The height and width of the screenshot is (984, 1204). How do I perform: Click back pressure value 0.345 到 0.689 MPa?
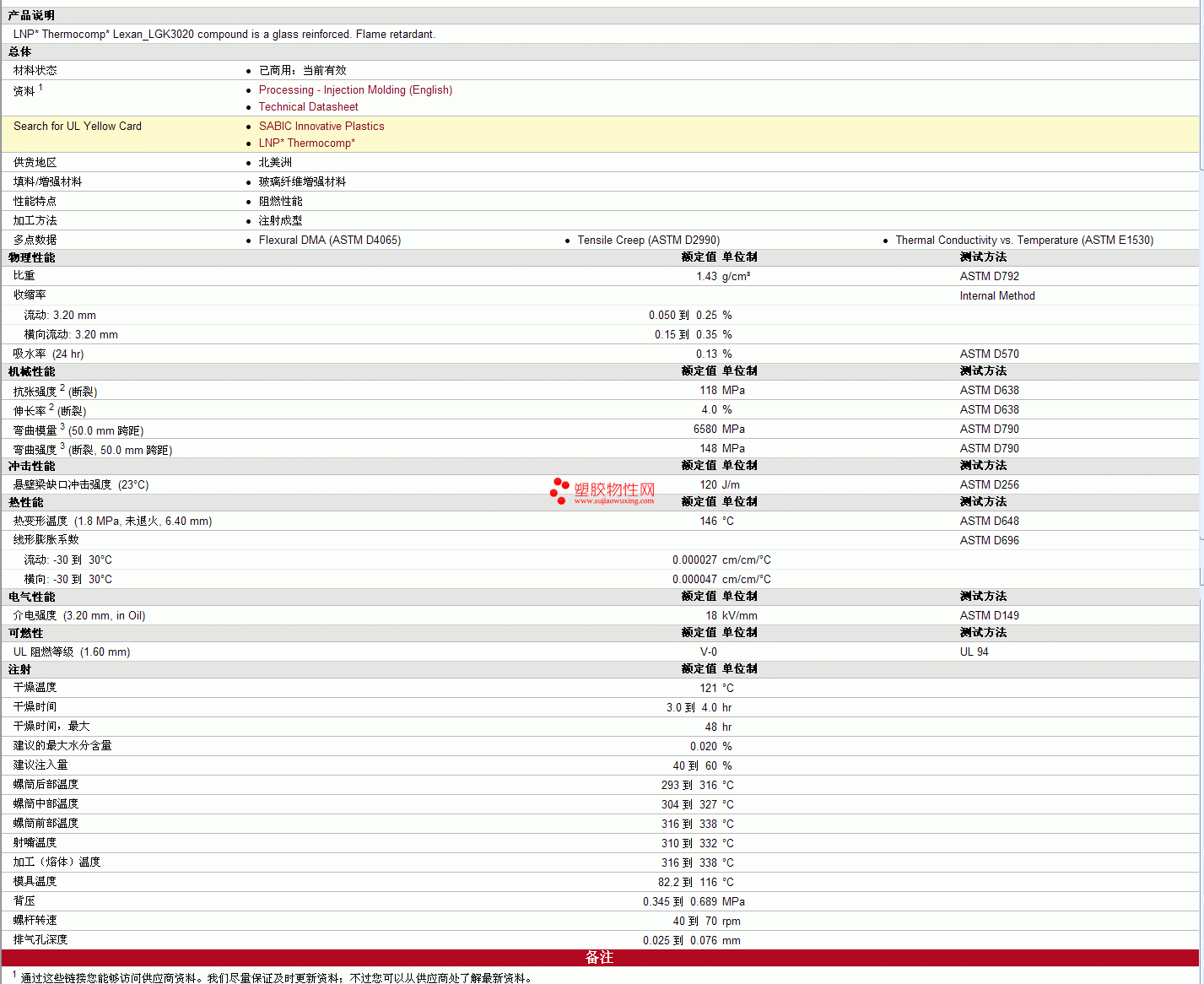click(x=694, y=902)
